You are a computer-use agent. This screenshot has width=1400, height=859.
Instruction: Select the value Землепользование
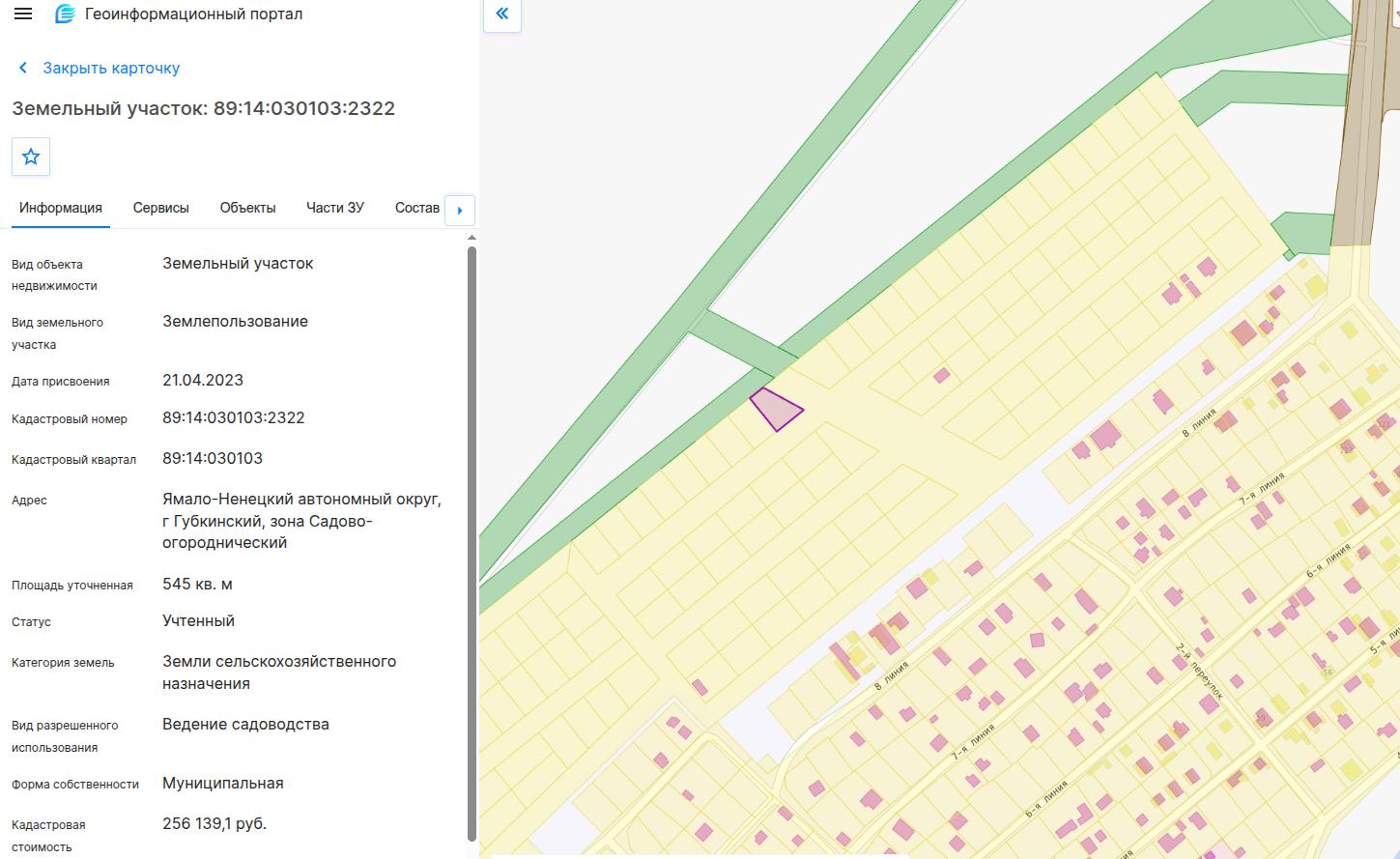235,321
